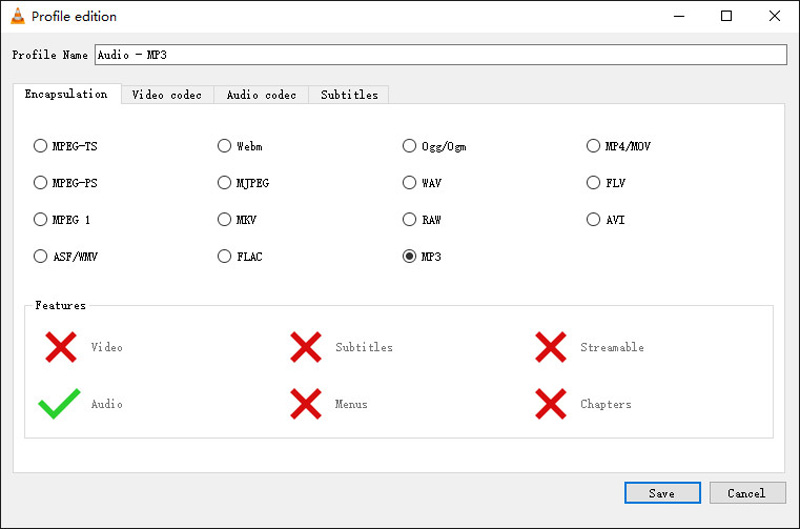Click the red cross next to Chapters

pos(551,404)
